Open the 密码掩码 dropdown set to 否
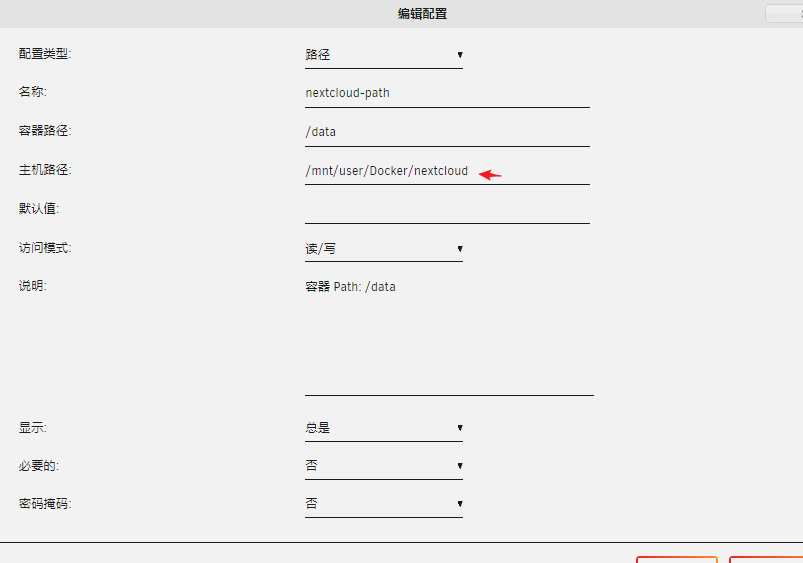Screen dimensions: 803x563 pos(383,504)
